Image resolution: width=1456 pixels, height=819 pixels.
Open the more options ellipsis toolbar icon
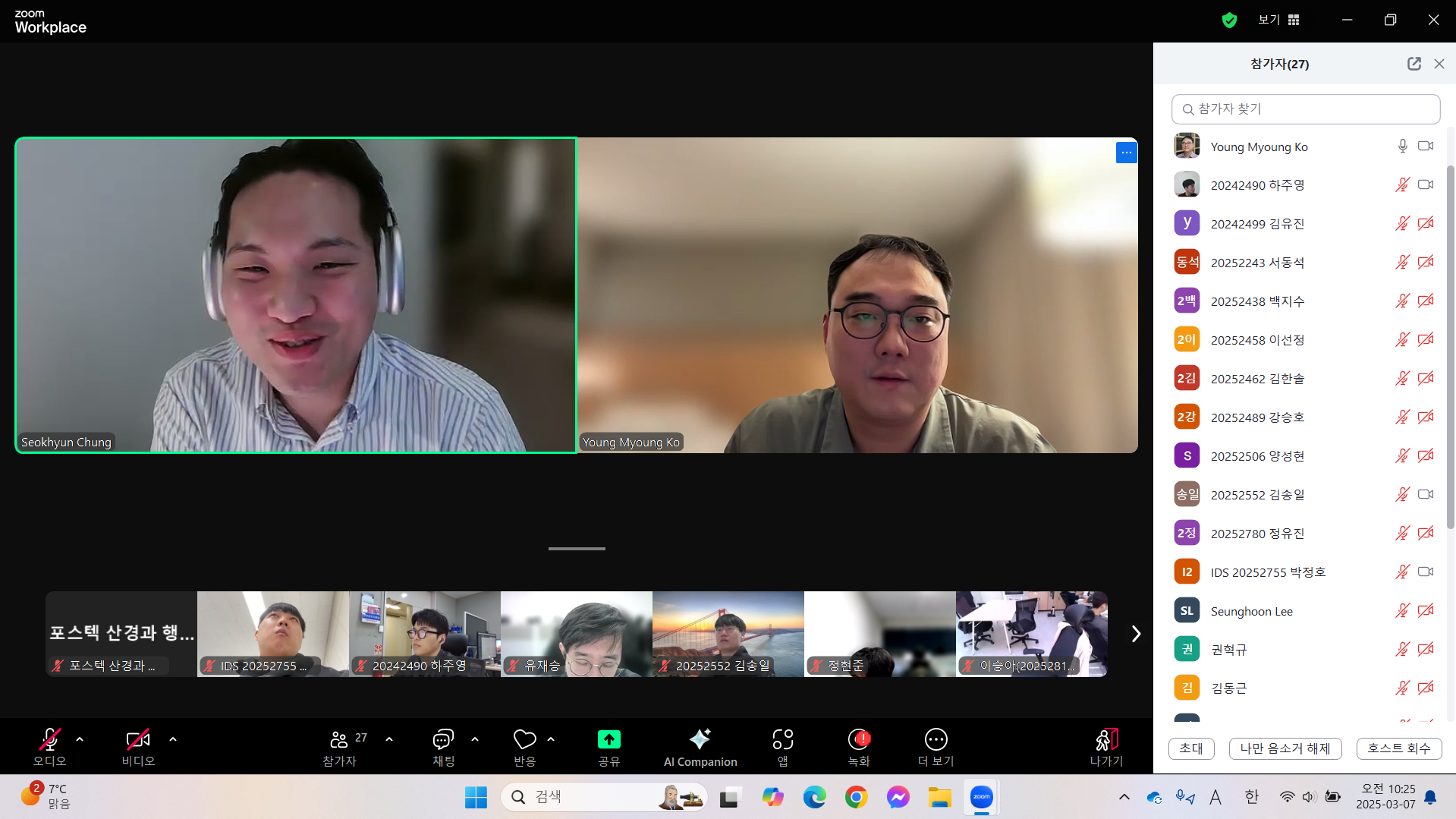(936, 739)
